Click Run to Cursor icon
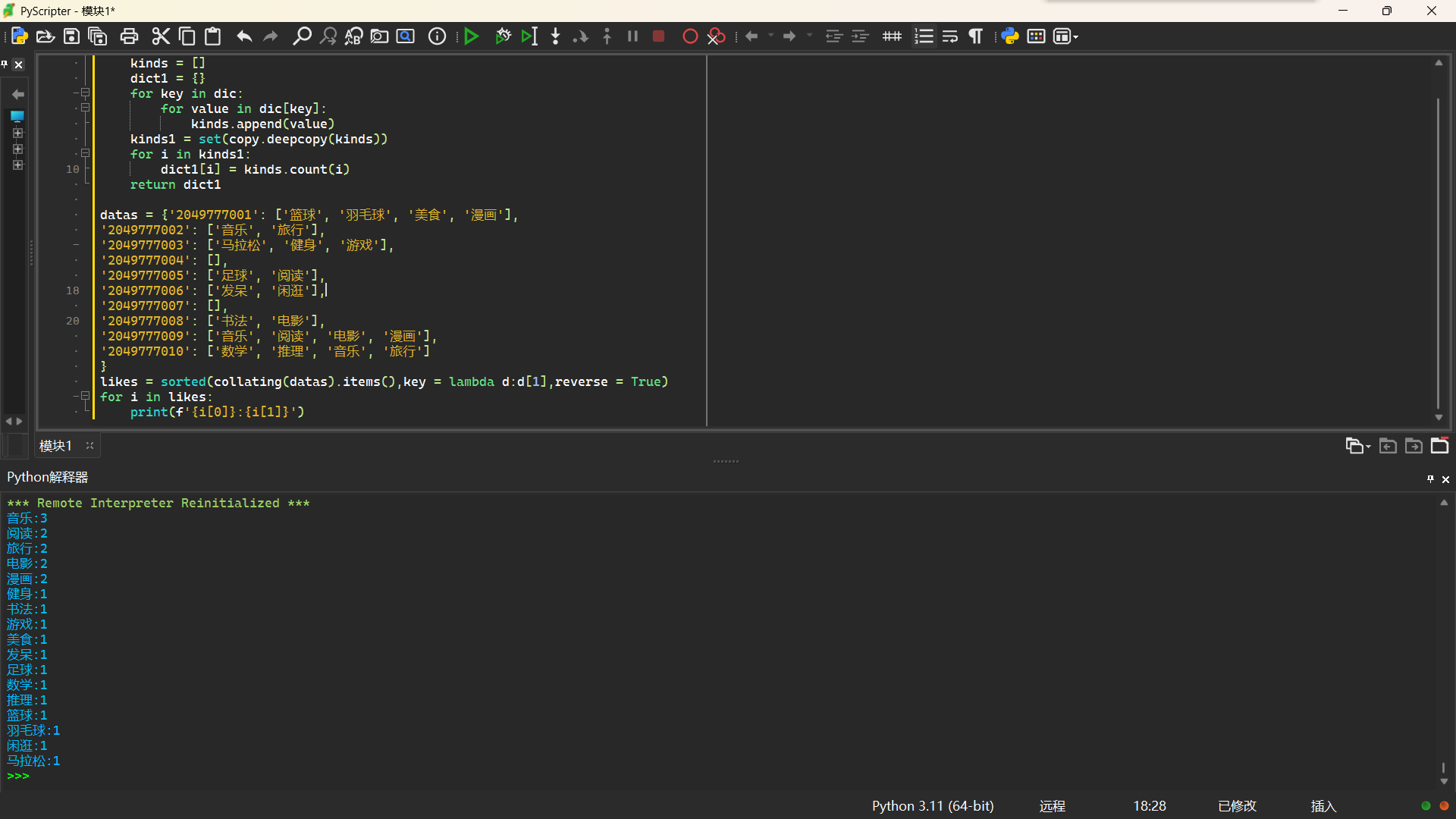The width and height of the screenshot is (1456, 819). point(529,36)
